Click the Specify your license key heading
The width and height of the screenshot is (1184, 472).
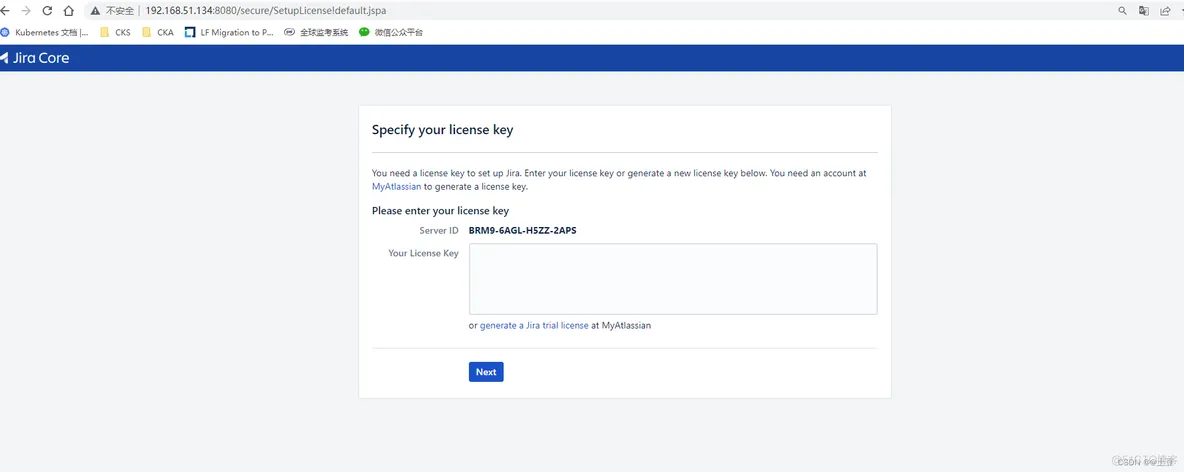(x=442, y=130)
